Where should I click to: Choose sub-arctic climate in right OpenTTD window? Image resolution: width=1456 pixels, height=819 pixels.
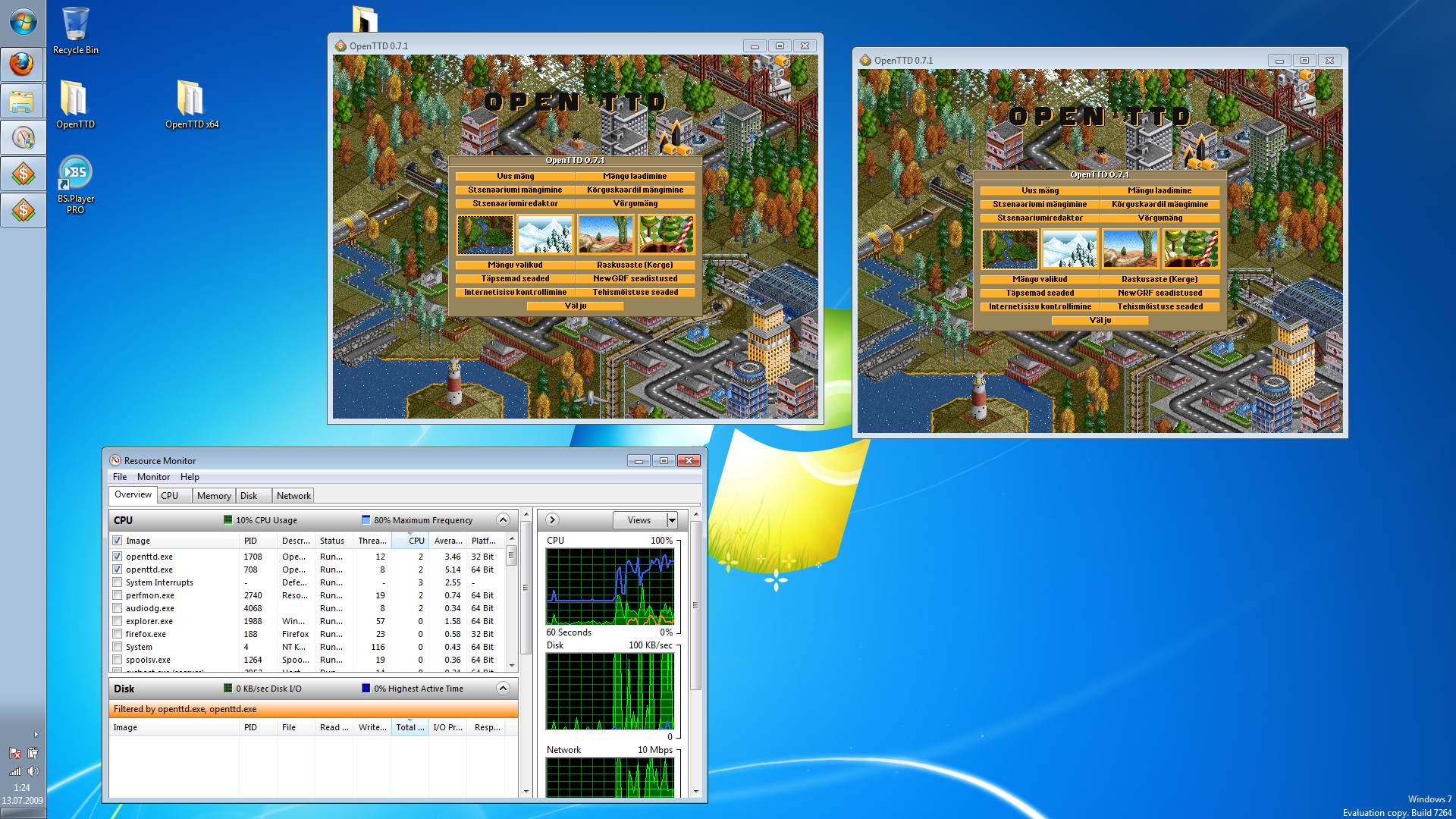click(x=1070, y=249)
